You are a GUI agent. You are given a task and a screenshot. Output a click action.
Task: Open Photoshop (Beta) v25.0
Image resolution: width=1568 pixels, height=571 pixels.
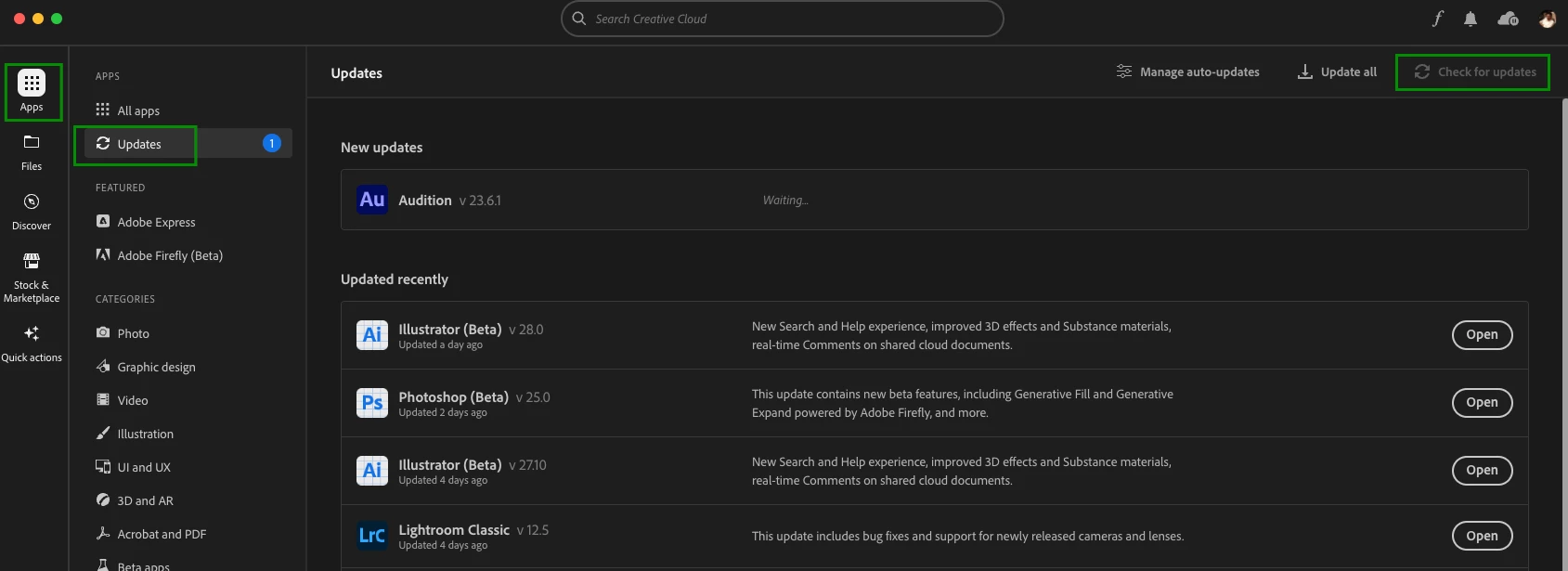click(x=1482, y=403)
